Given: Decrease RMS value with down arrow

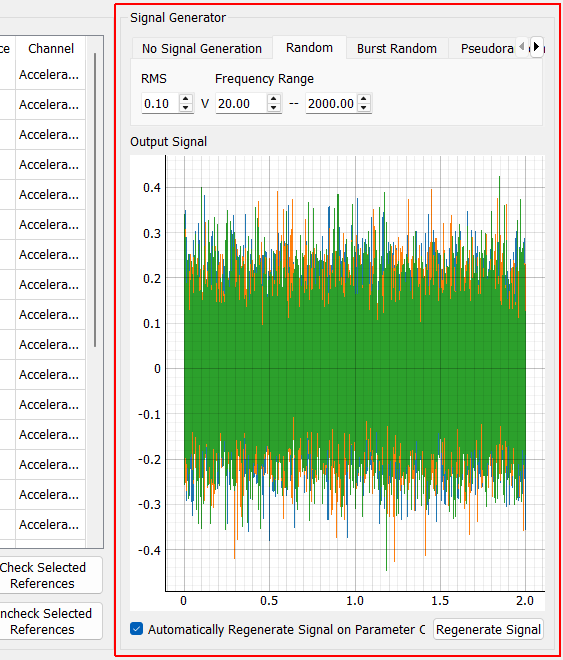Looking at the screenshot, I should [186, 108].
